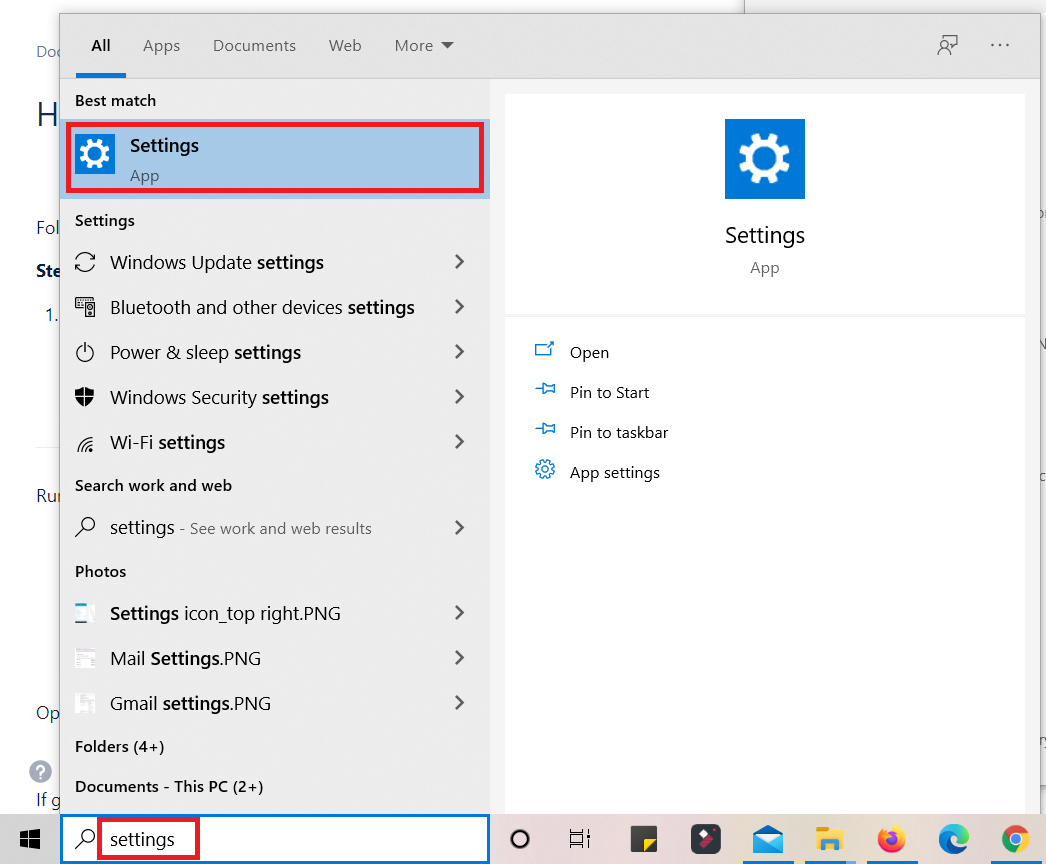
Task: Click Folders (4+) heading
Action: (x=119, y=747)
